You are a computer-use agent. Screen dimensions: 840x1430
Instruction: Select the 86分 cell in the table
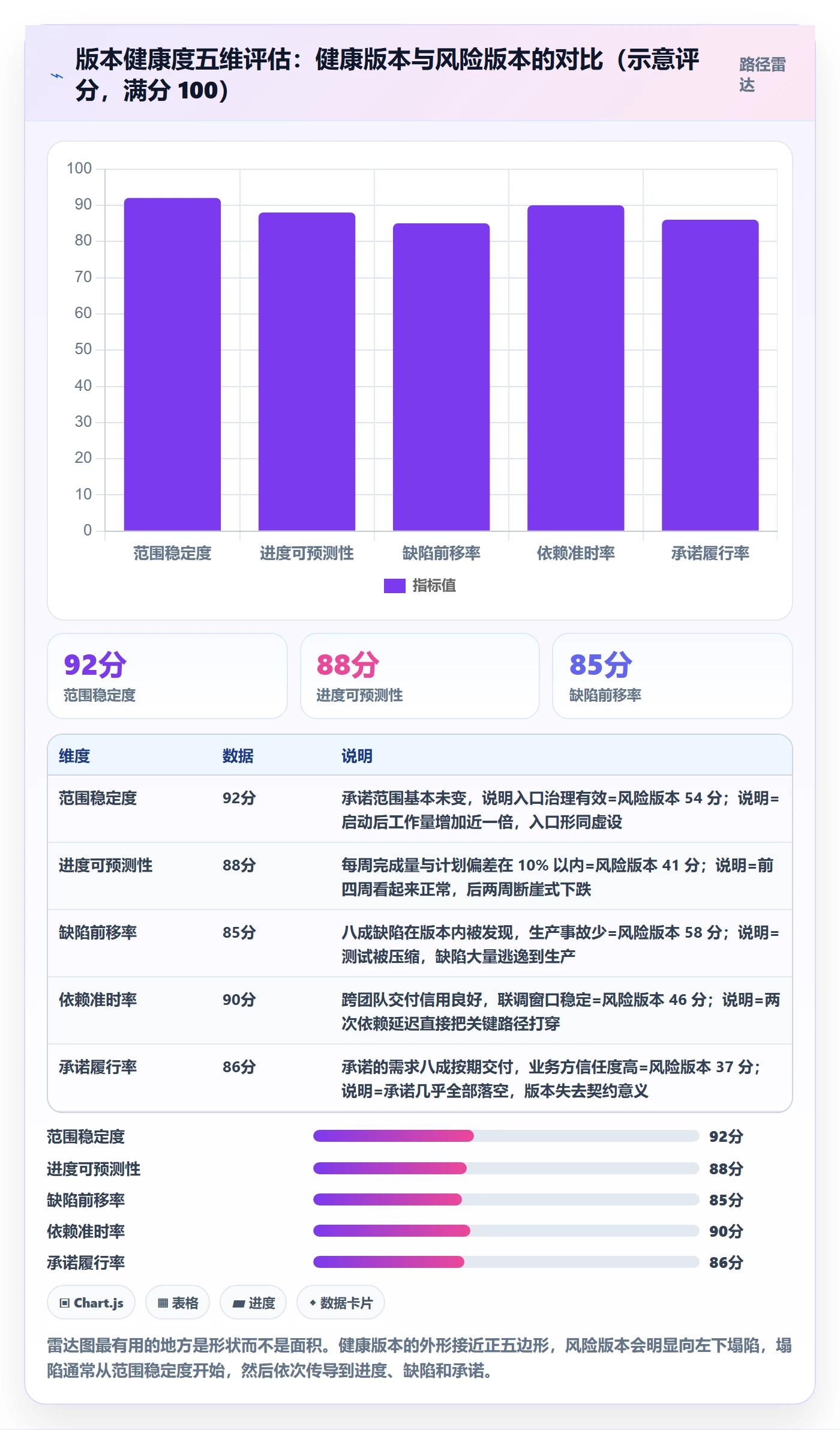tap(239, 1067)
